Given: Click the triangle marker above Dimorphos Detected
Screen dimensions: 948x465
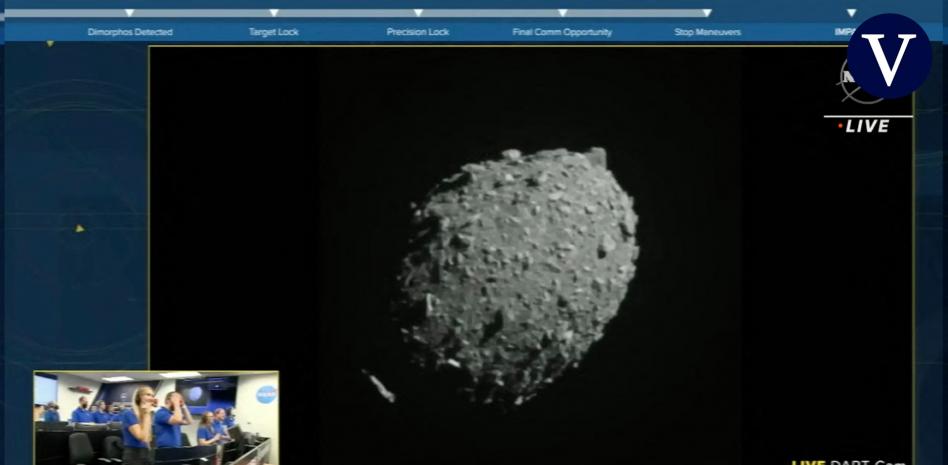Looking at the screenshot, I should (x=129, y=13).
